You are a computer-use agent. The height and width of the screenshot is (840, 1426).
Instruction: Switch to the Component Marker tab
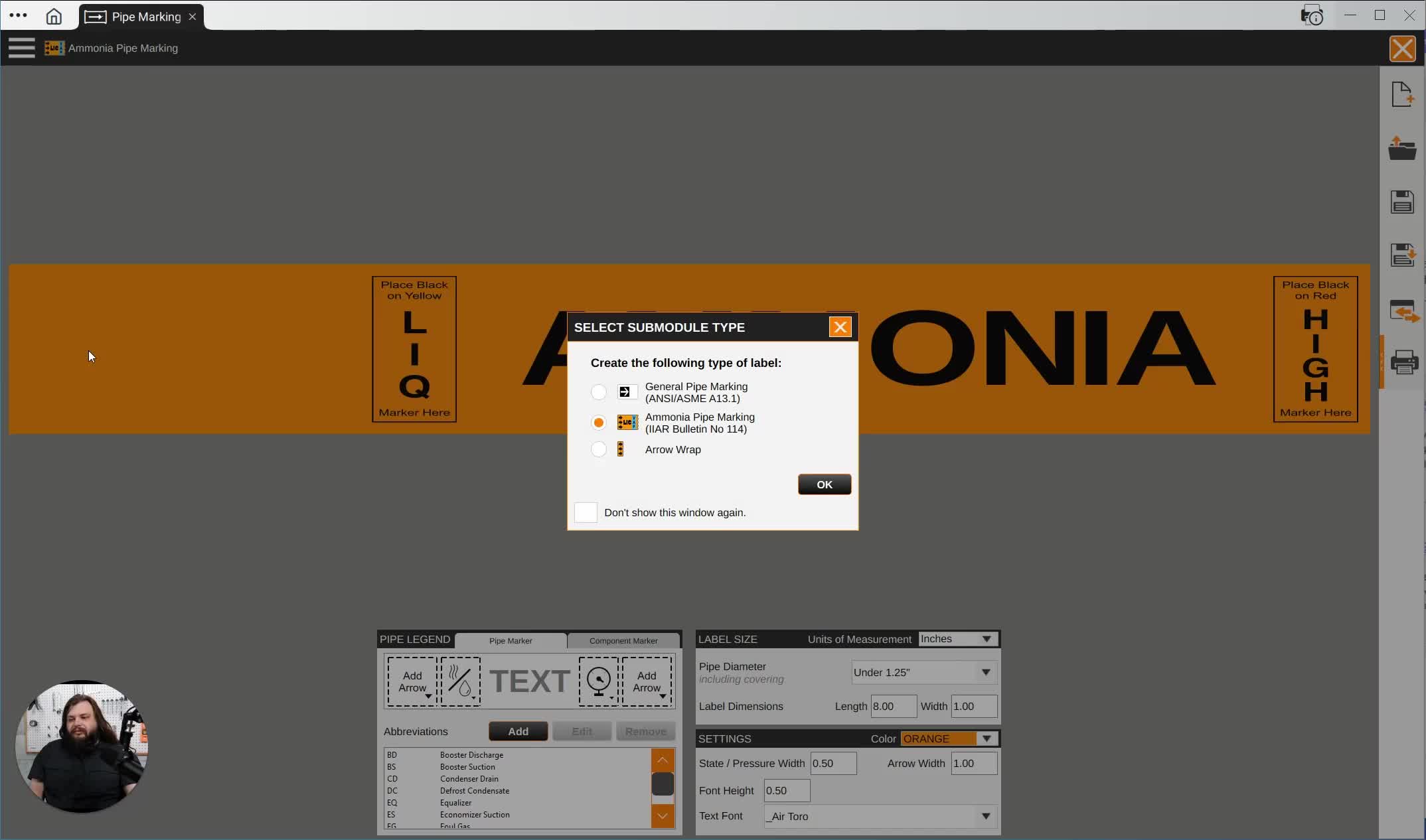coord(623,640)
